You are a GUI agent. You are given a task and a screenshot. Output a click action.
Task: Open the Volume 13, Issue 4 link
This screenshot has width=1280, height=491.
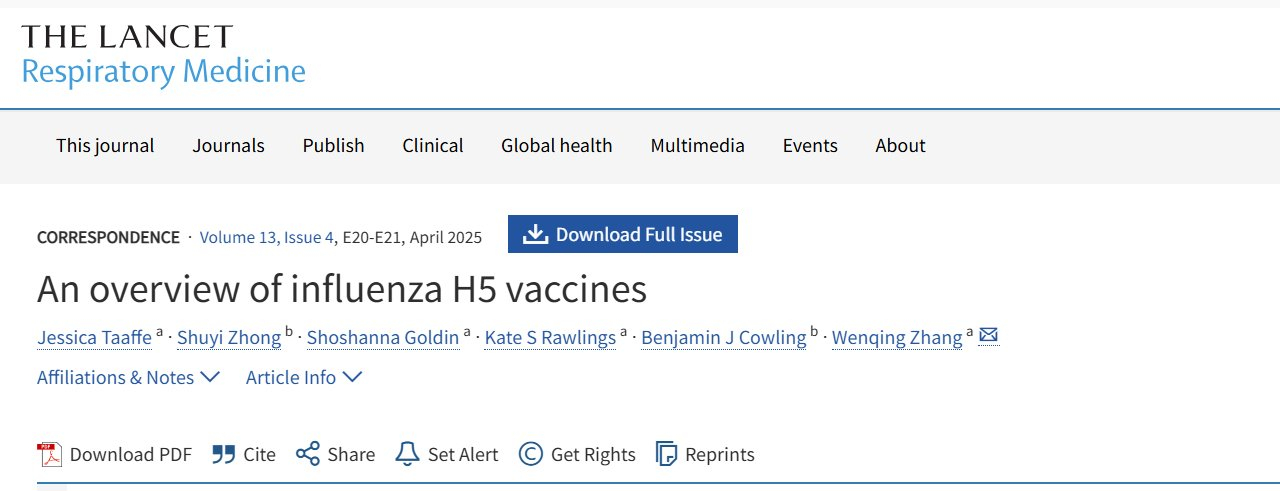pyautogui.click(x=267, y=237)
